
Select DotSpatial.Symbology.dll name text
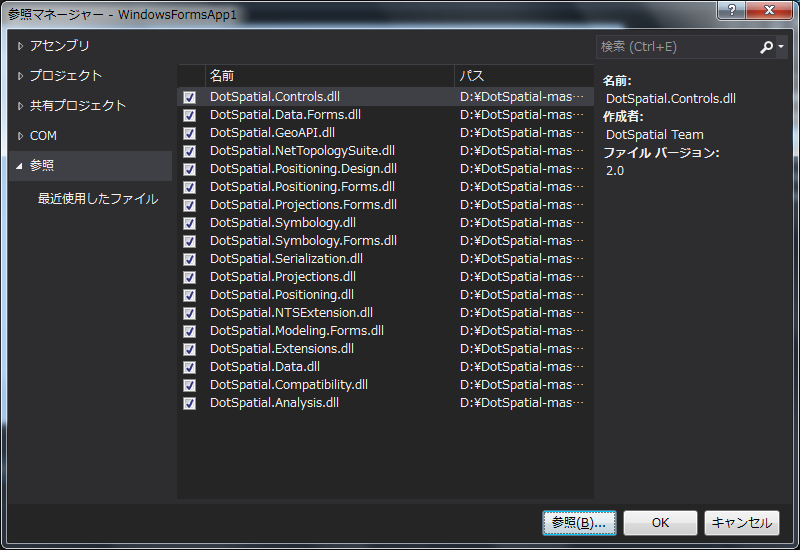(x=283, y=222)
